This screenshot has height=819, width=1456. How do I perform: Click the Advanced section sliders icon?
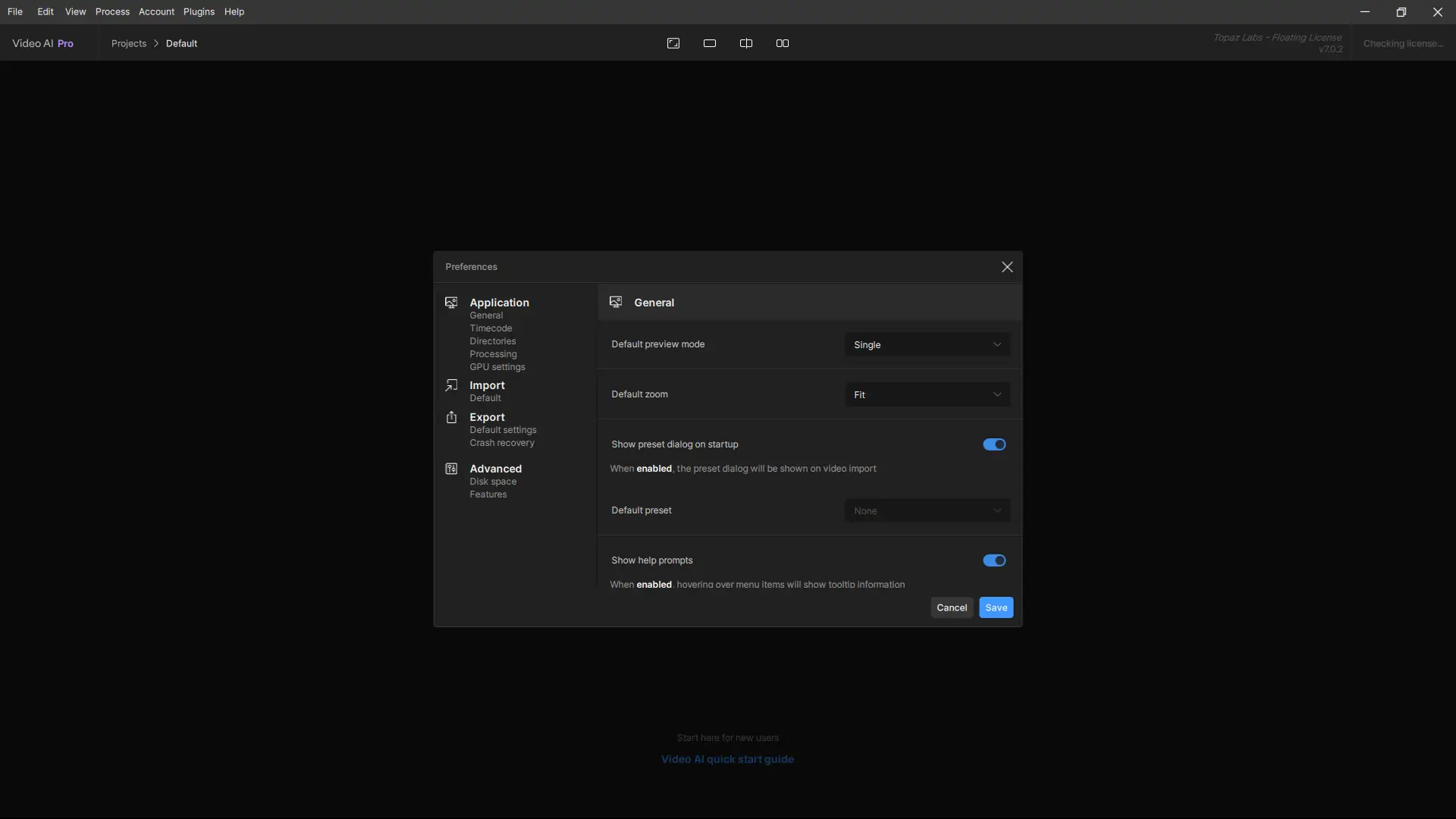pos(451,469)
